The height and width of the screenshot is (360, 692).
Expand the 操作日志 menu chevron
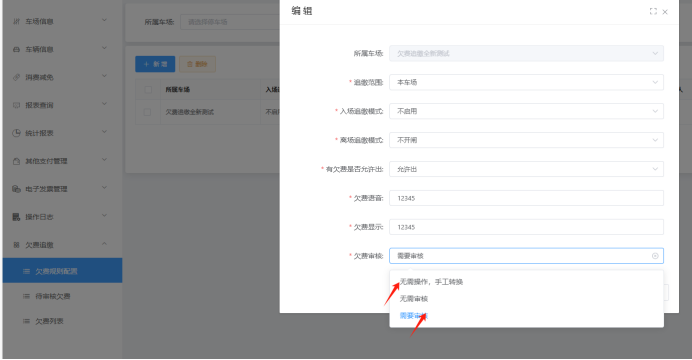(104, 216)
